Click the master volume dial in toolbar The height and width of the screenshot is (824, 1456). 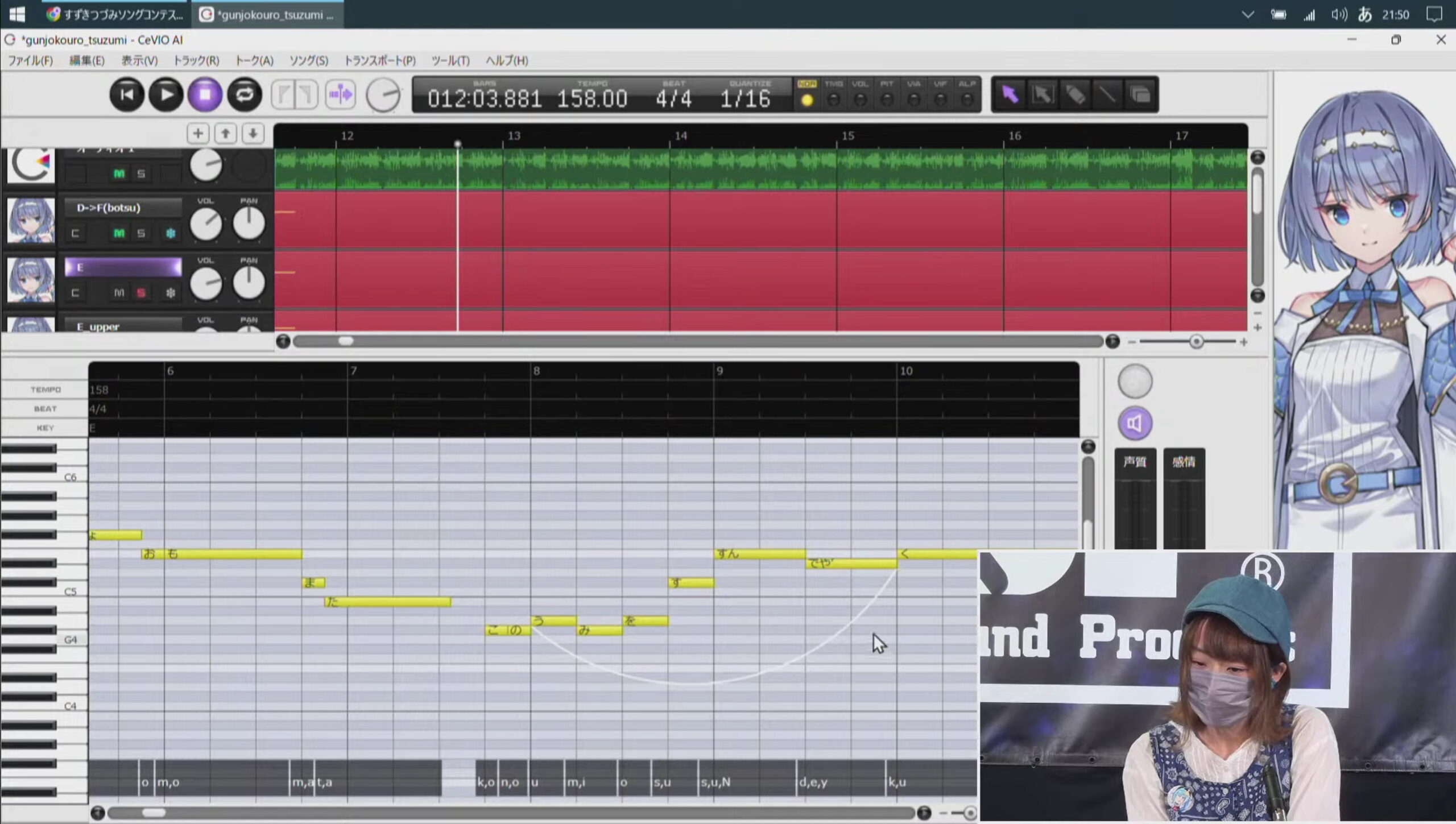(383, 95)
